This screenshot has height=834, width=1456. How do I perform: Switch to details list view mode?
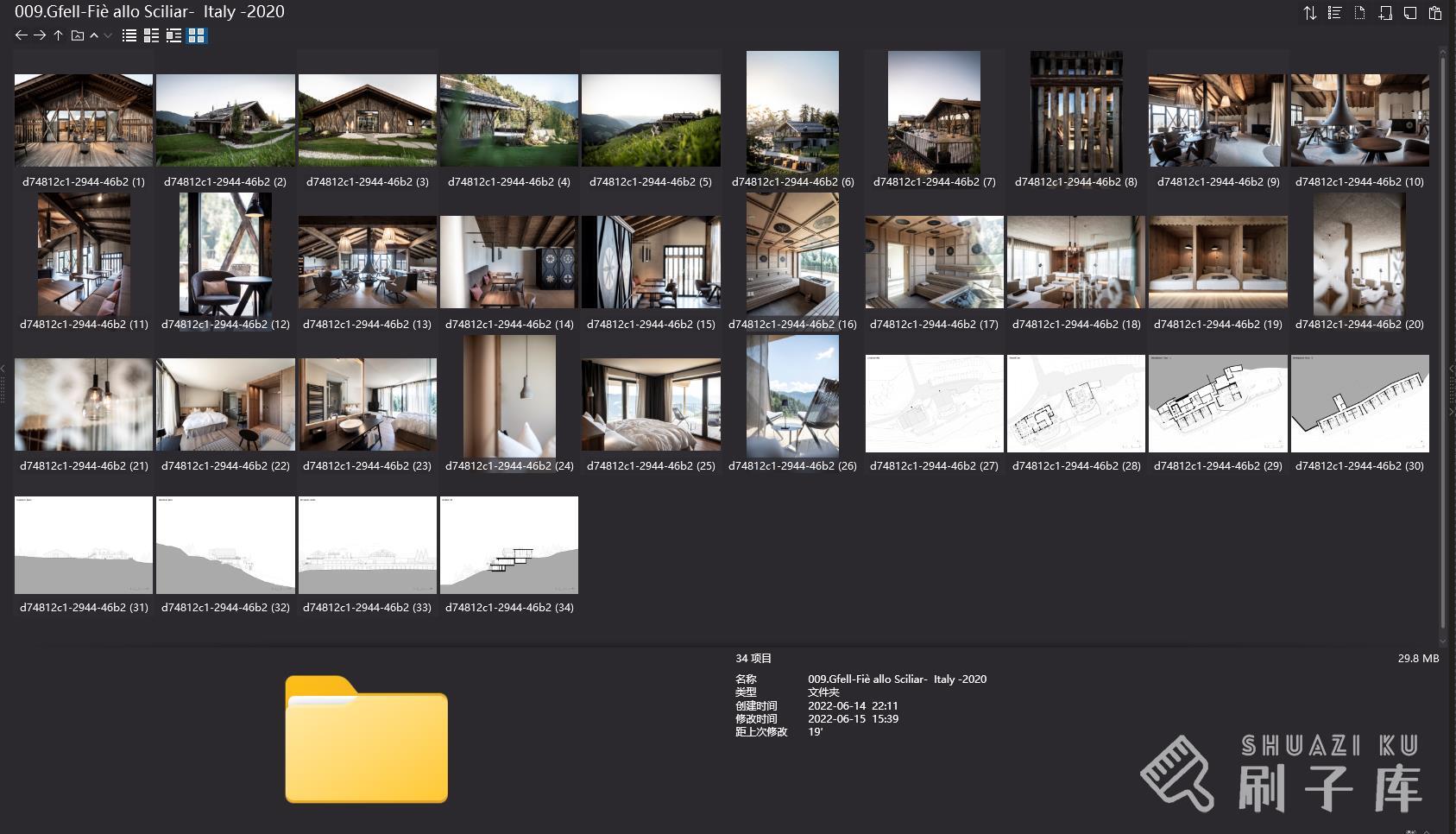(152, 35)
